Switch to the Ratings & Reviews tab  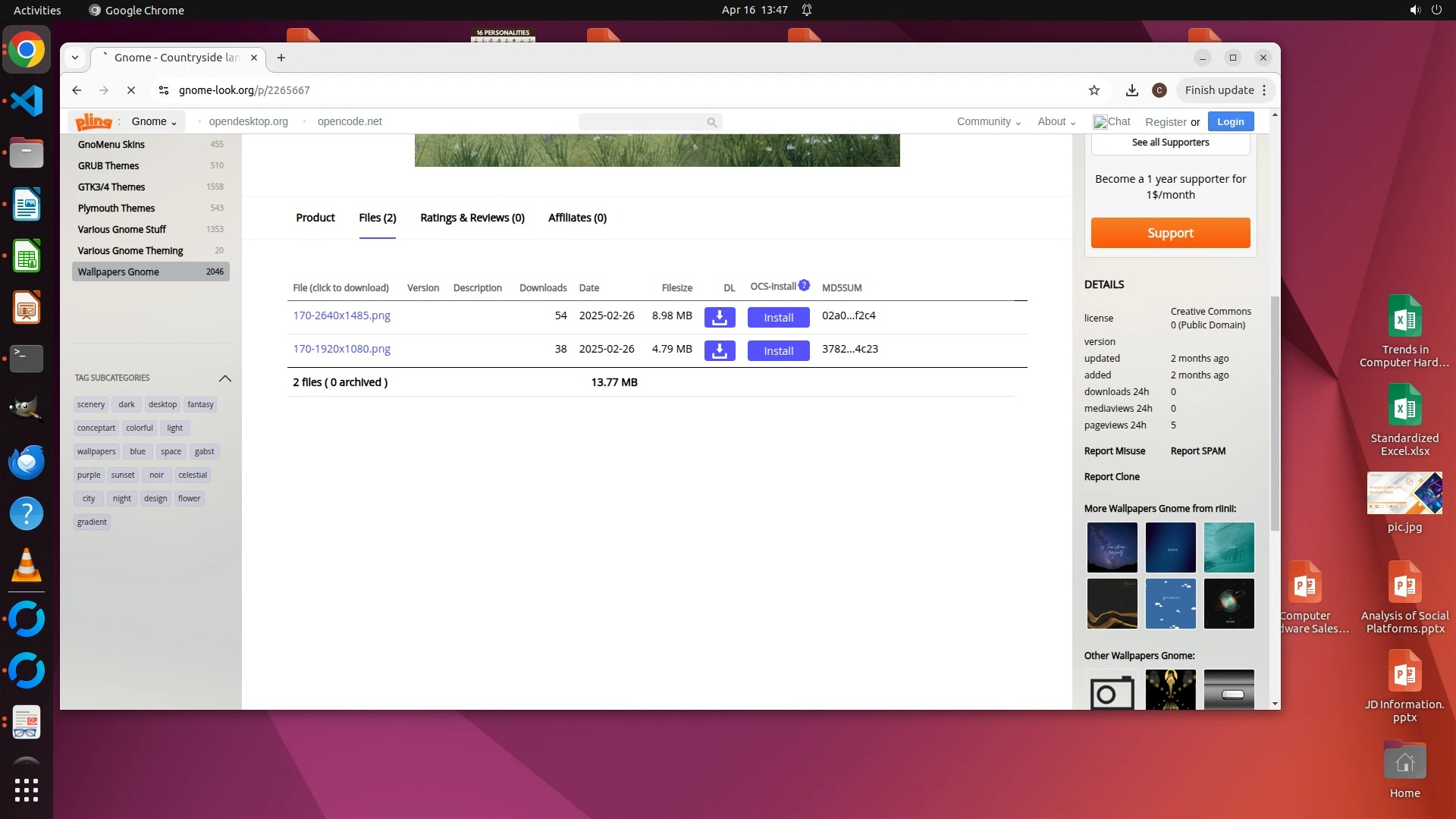(472, 218)
